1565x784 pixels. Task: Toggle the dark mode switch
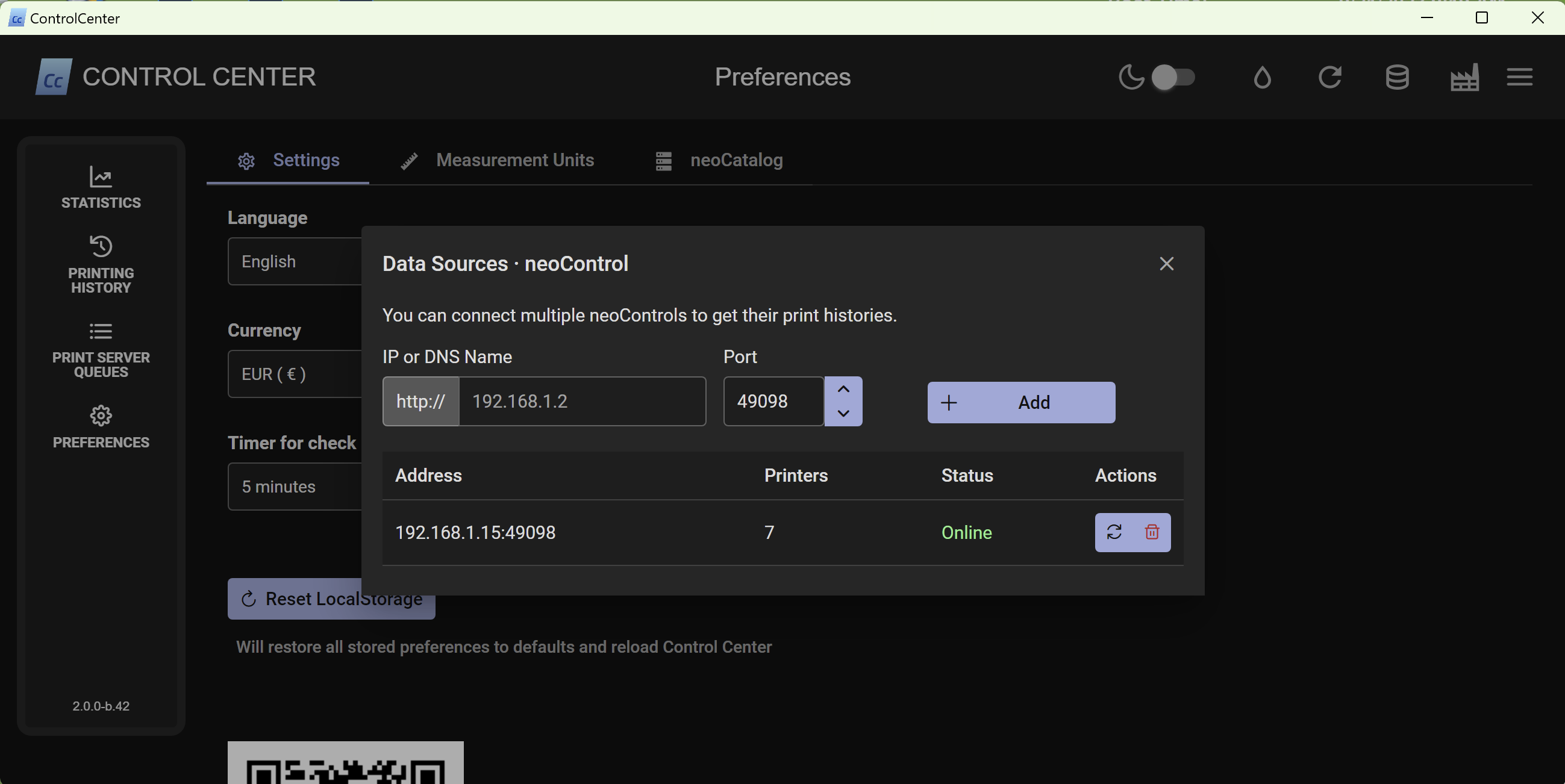click(1173, 78)
